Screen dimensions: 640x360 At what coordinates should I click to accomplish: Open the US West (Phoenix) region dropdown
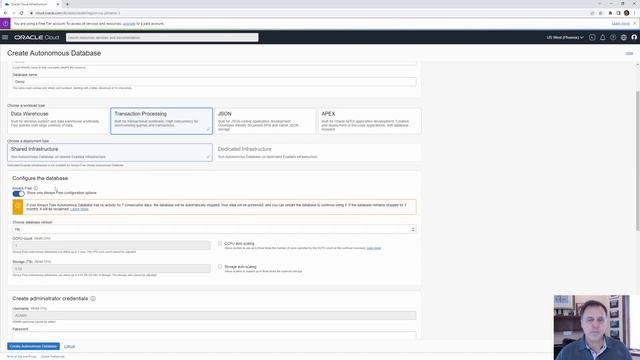(565, 37)
